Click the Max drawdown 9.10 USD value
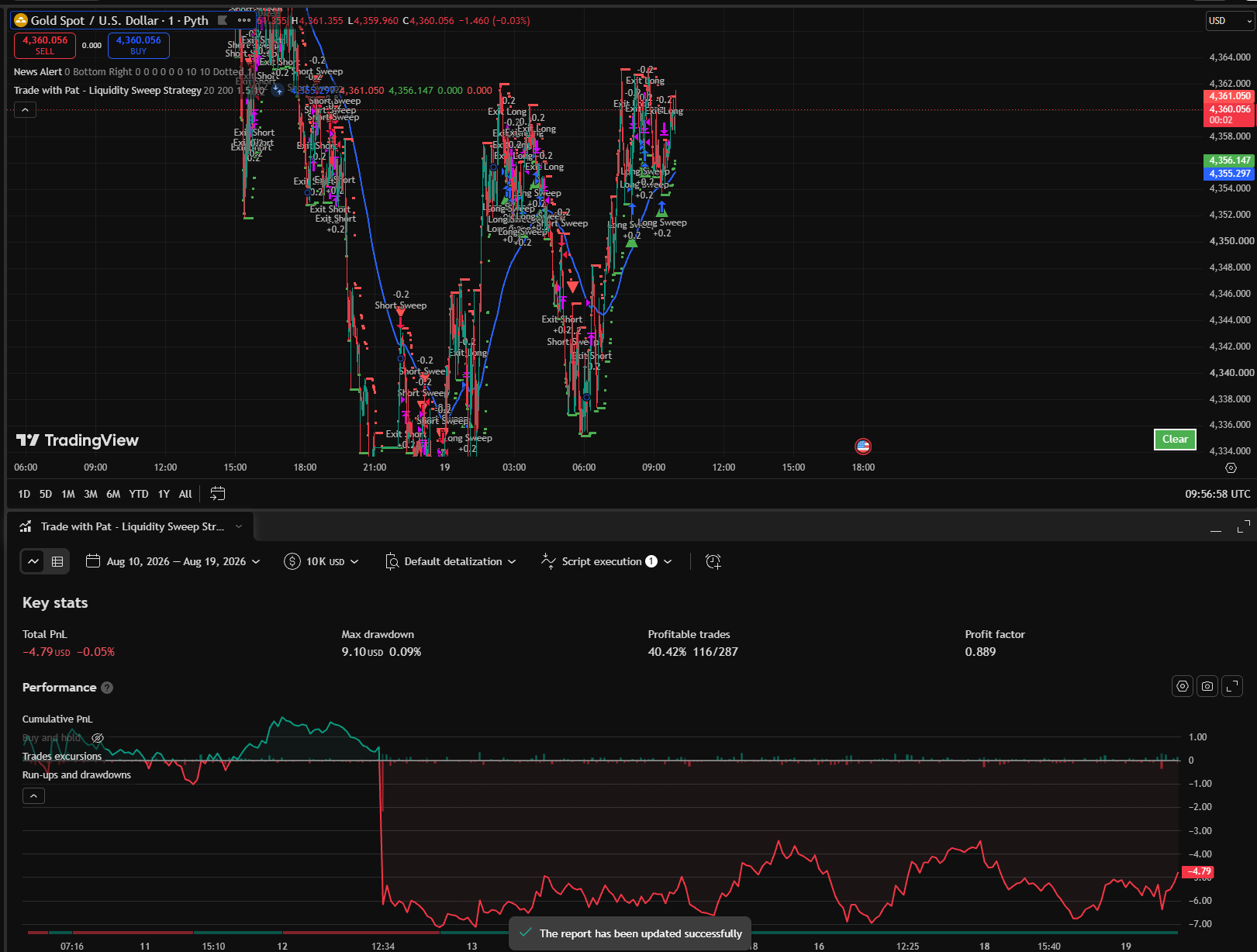 (x=362, y=652)
